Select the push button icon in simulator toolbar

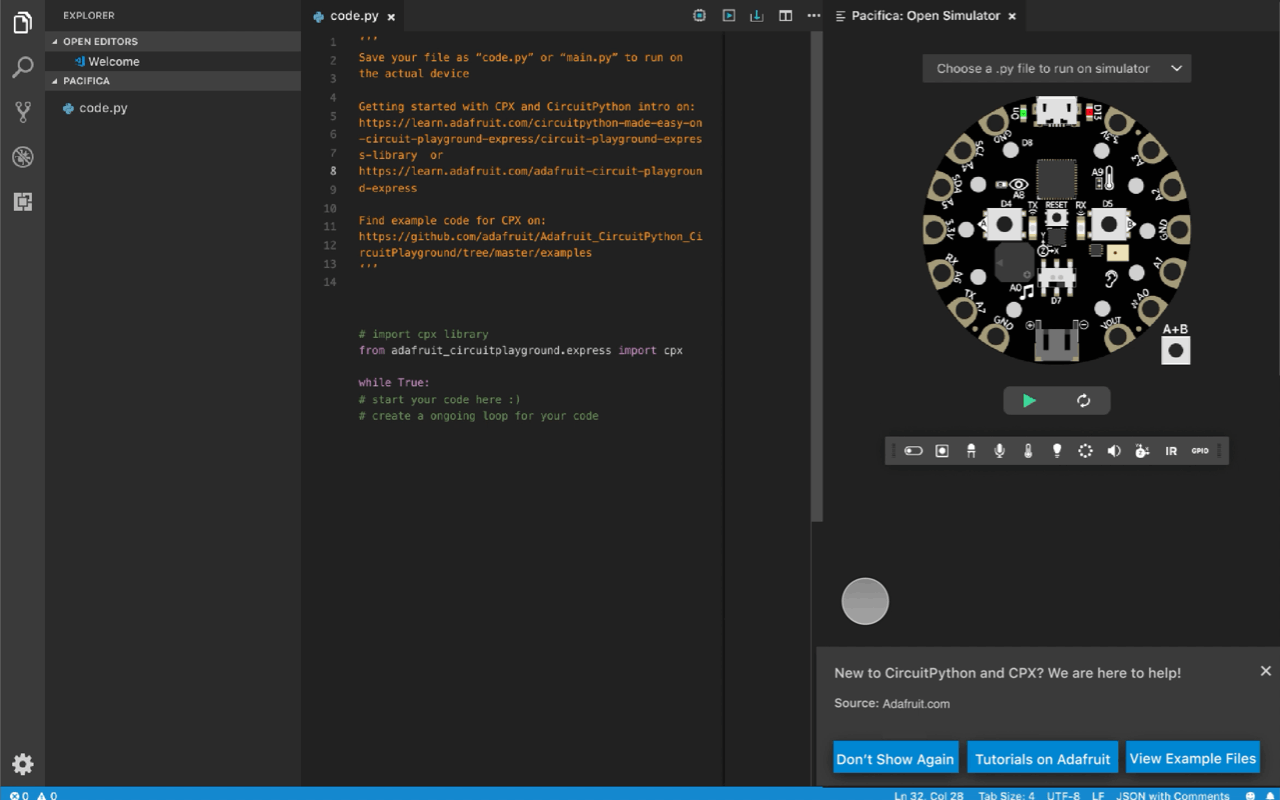tap(942, 451)
